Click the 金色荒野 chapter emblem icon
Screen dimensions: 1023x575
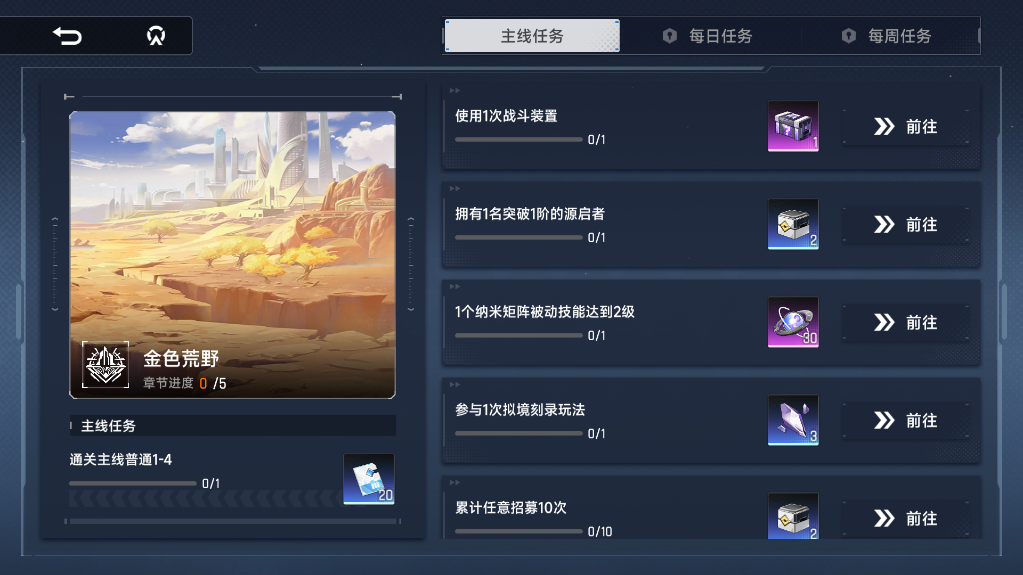point(106,365)
